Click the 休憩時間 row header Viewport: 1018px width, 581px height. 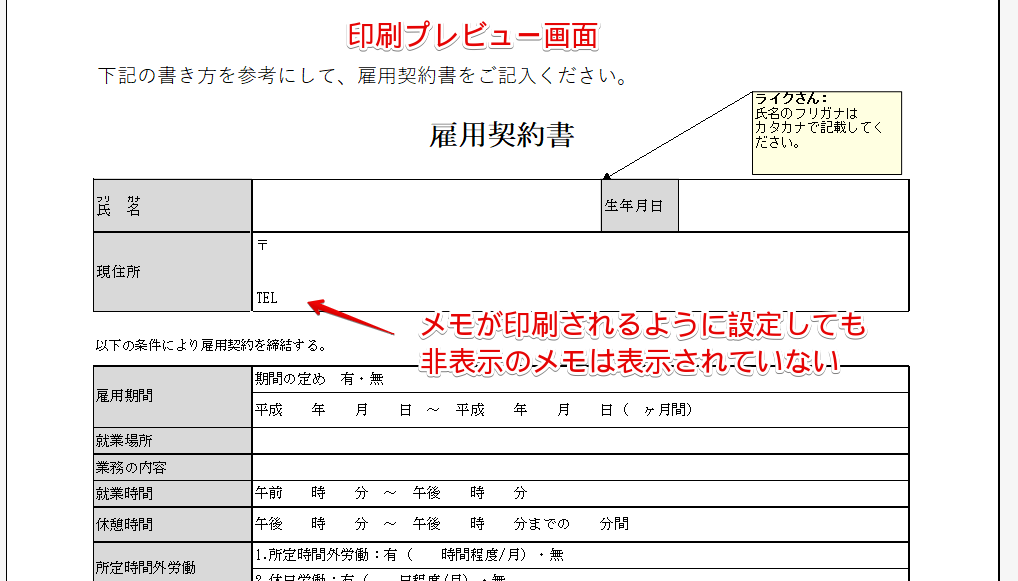(x=170, y=521)
